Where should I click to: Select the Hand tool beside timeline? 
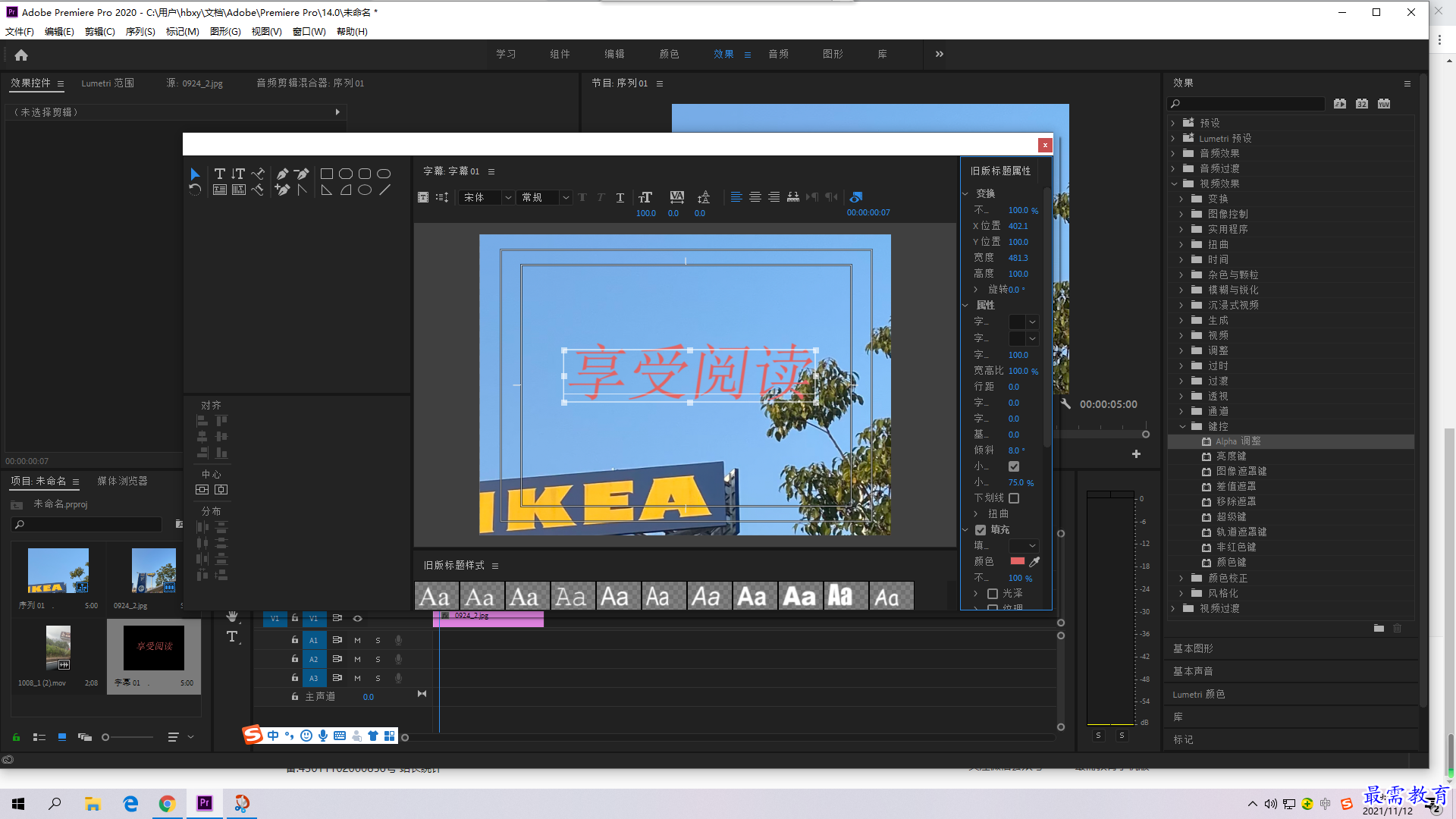point(232,617)
